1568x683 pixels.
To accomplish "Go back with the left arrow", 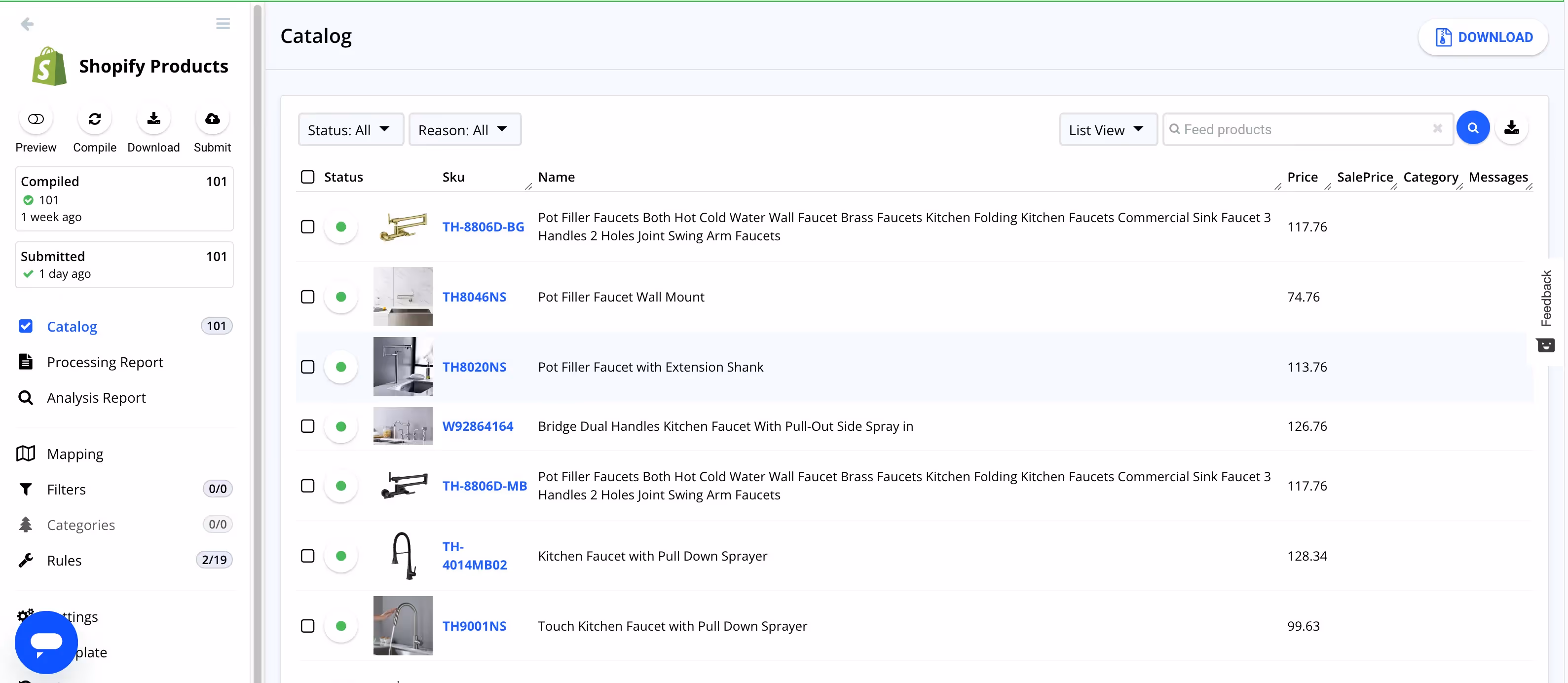I will click(27, 24).
